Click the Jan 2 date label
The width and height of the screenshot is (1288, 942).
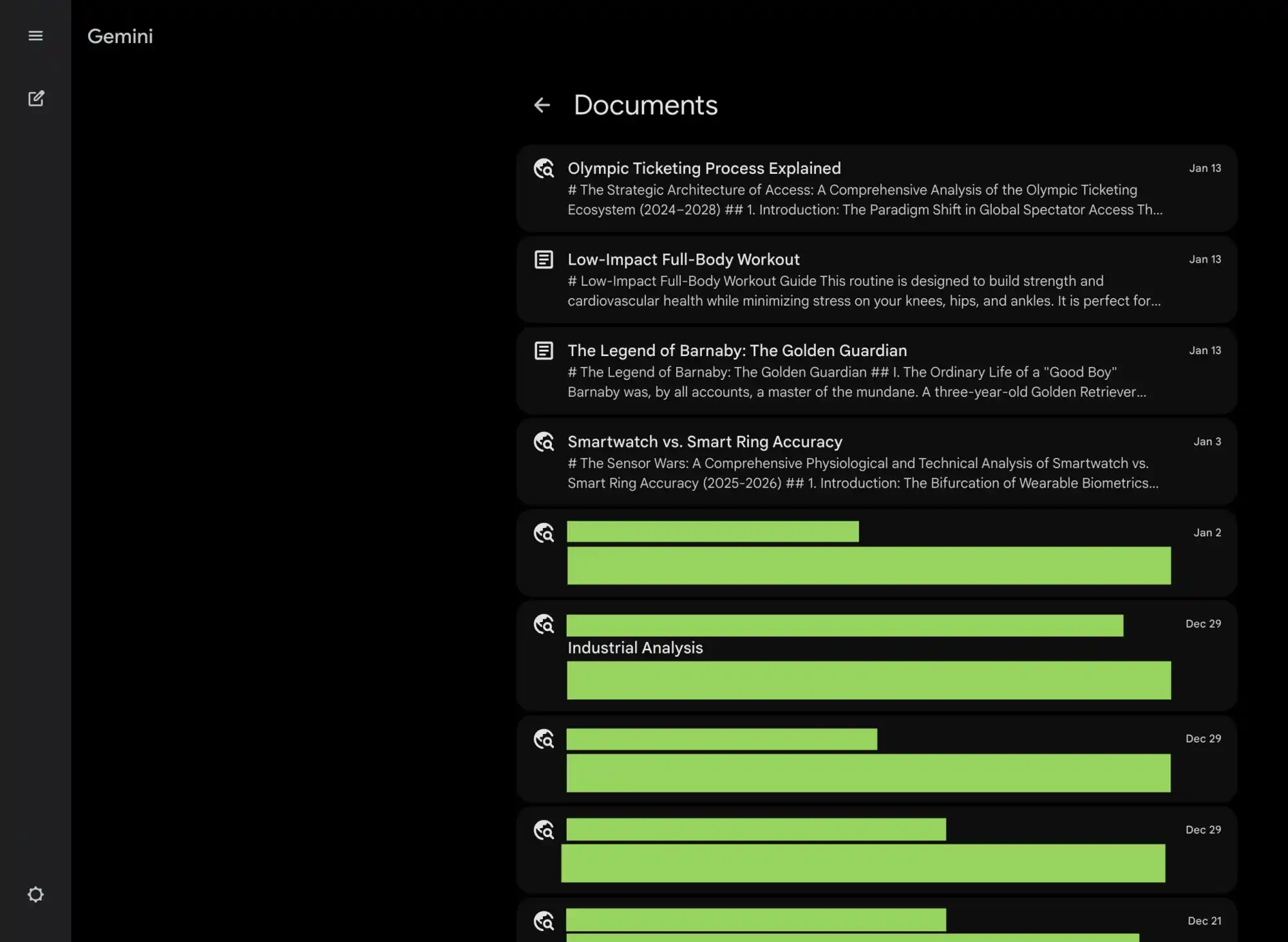click(1207, 532)
